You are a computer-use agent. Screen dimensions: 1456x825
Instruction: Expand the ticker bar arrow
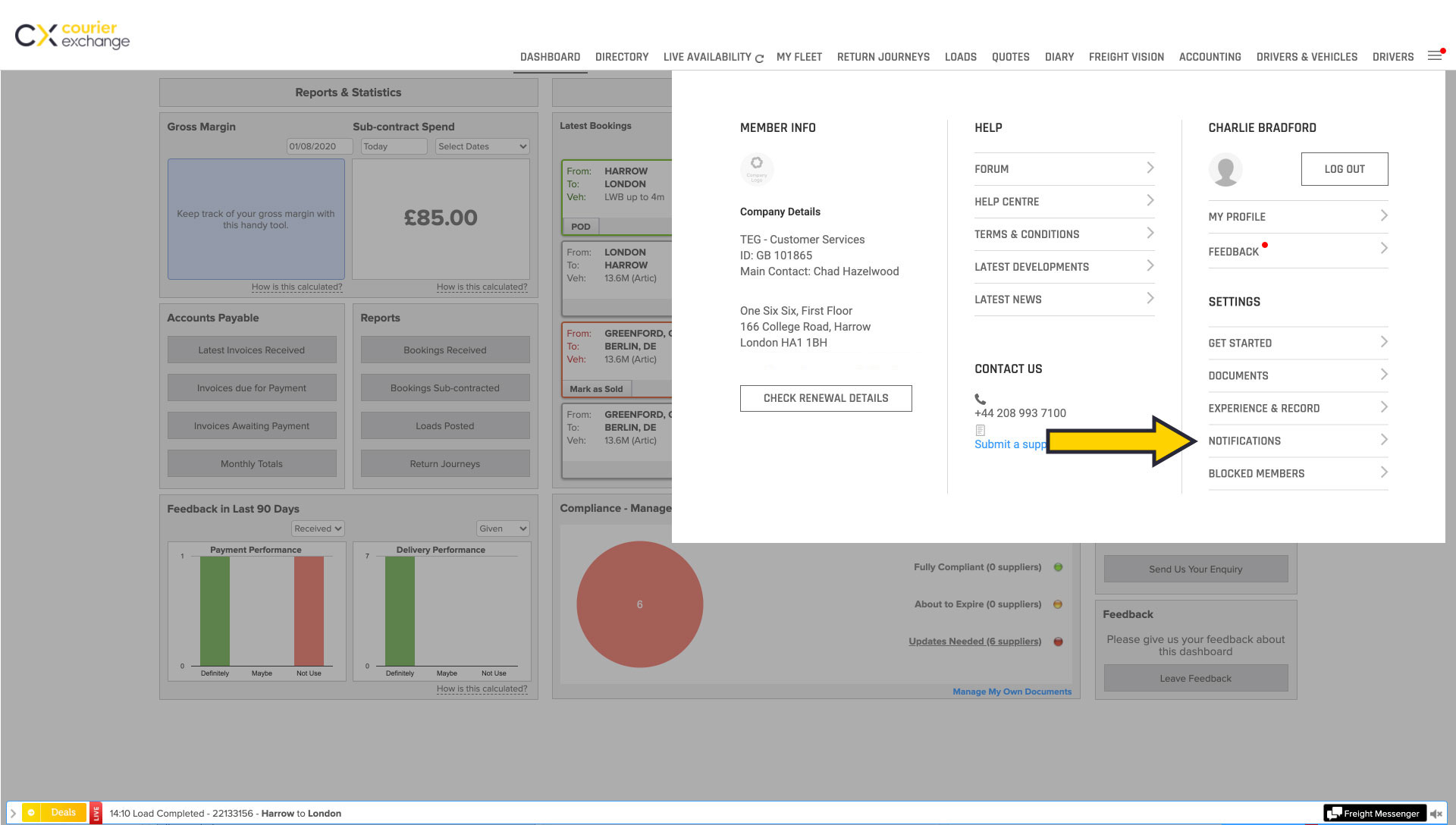click(13, 813)
